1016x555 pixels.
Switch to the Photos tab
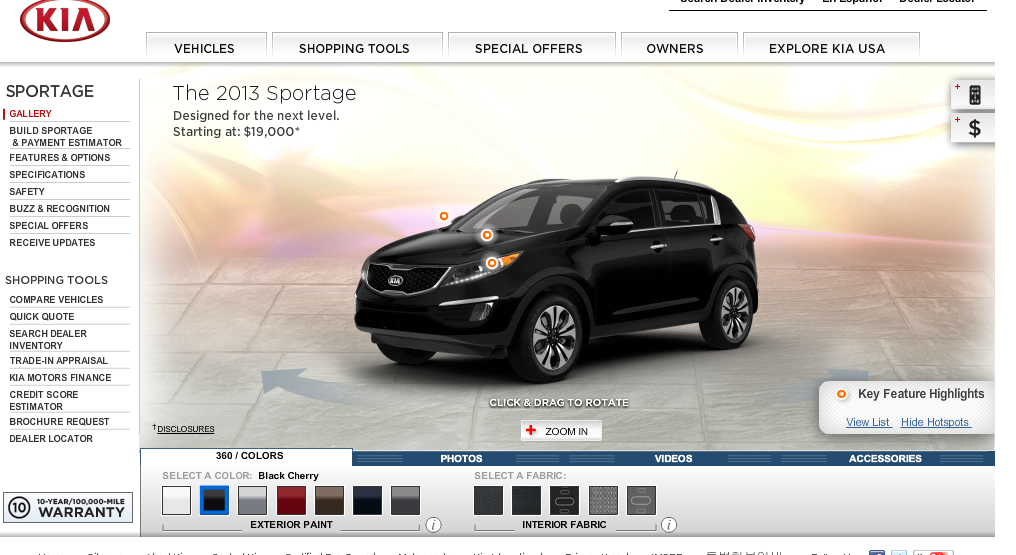pos(461,458)
